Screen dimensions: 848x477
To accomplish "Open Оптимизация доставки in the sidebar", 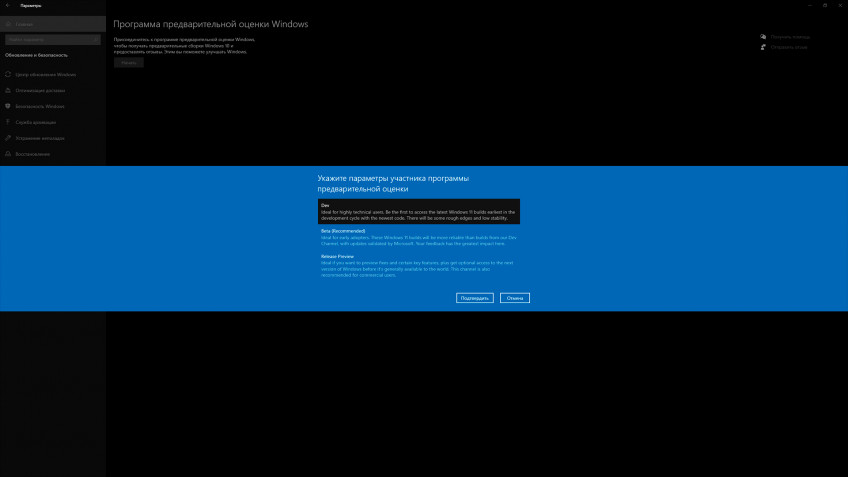I will pos(53,90).
